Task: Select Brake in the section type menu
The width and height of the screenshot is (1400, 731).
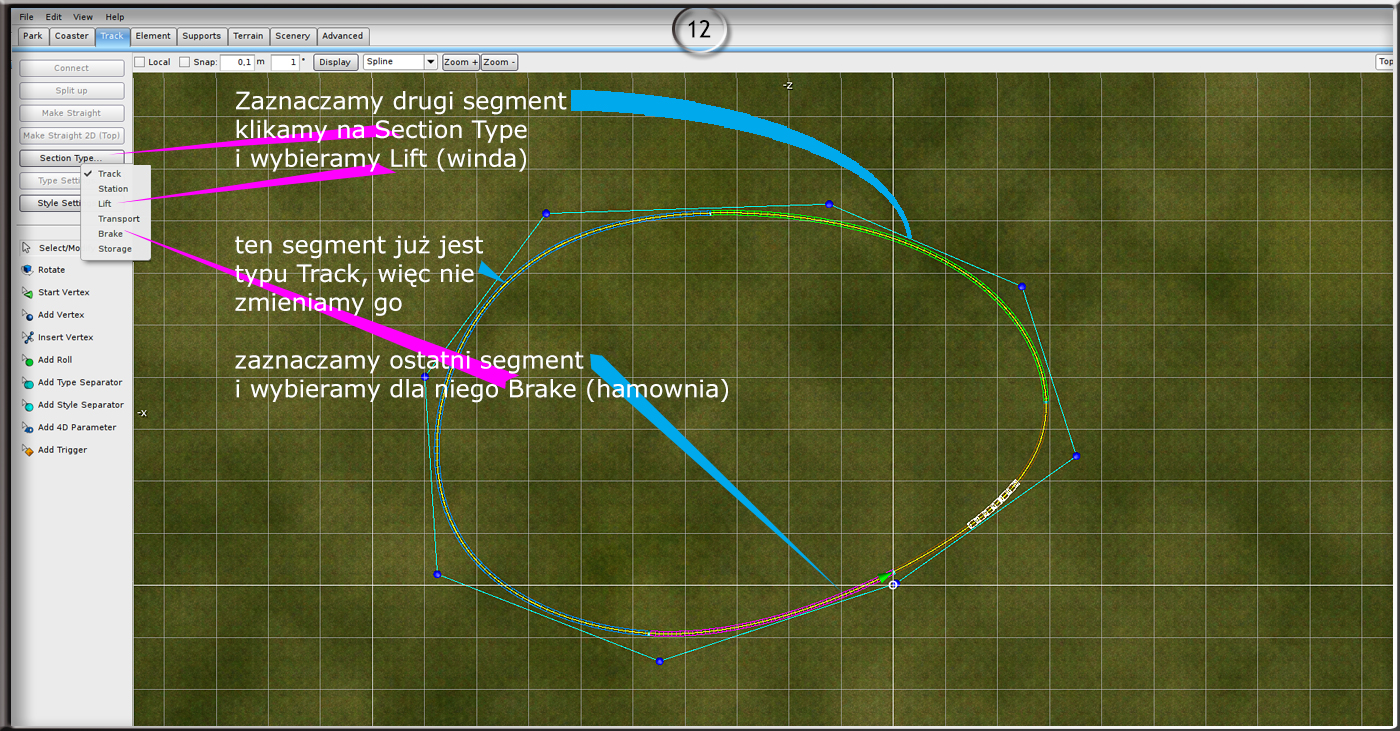Action: tap(110, 234)
